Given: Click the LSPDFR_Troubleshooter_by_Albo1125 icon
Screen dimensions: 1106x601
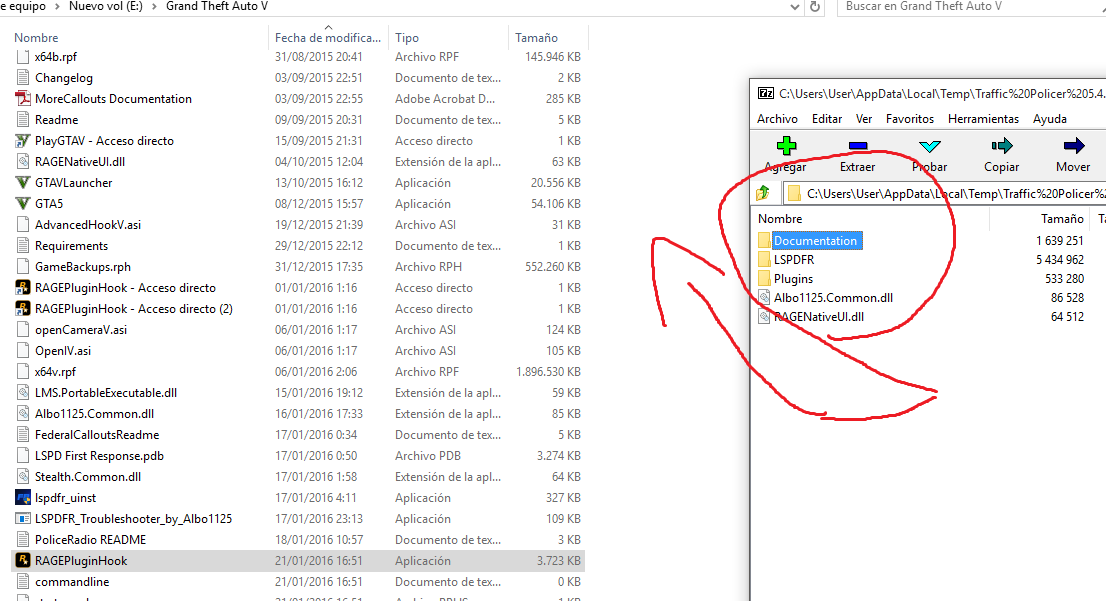Looking at the screenshot, I should (x=23, y=519).
